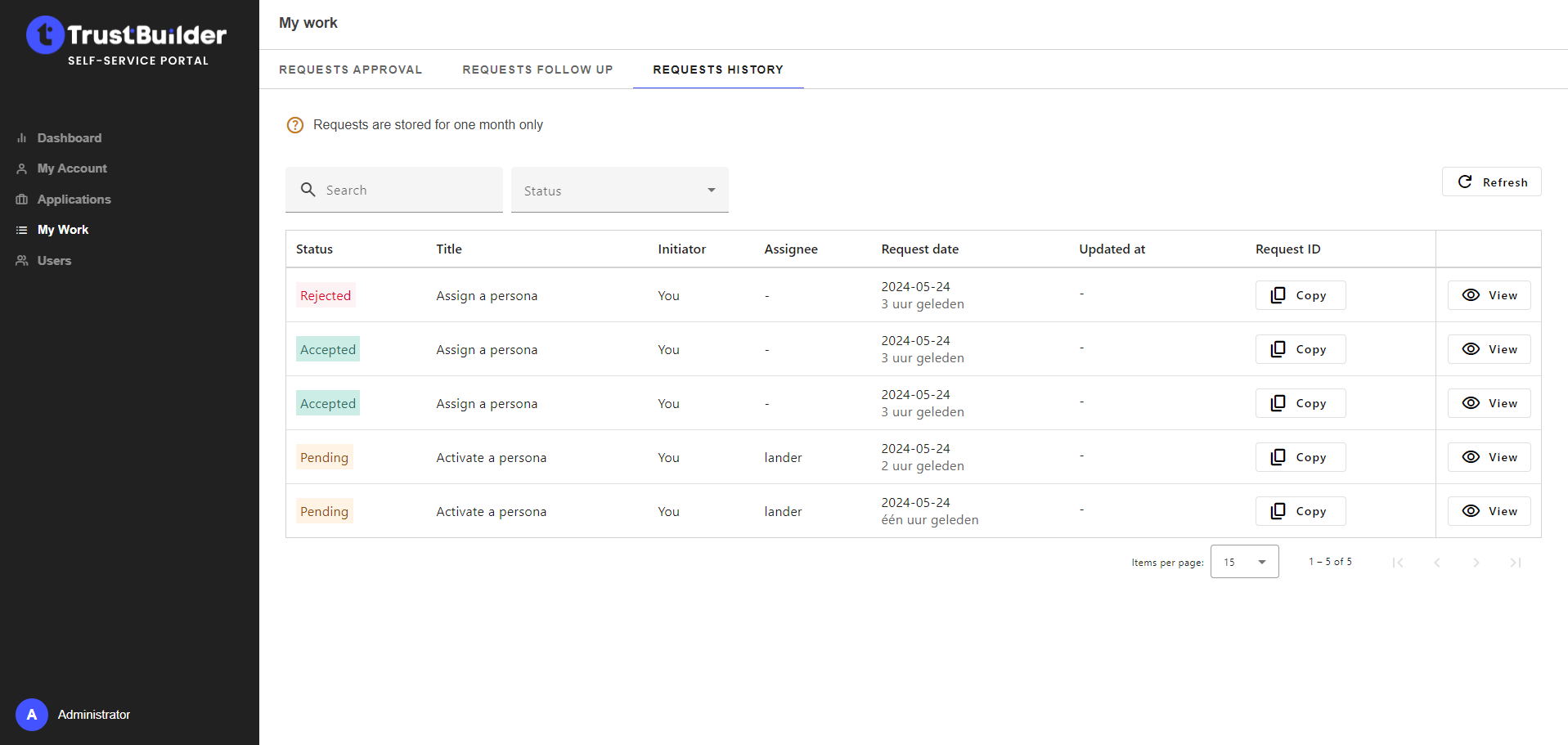Open the Status filter dropdown
Image resolution: width=1568 pixels, height=745 pixels.
click(x=619, y=191)
